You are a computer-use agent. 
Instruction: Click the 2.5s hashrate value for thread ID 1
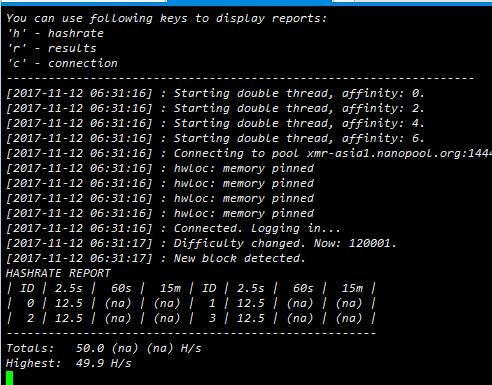(251, 303)
